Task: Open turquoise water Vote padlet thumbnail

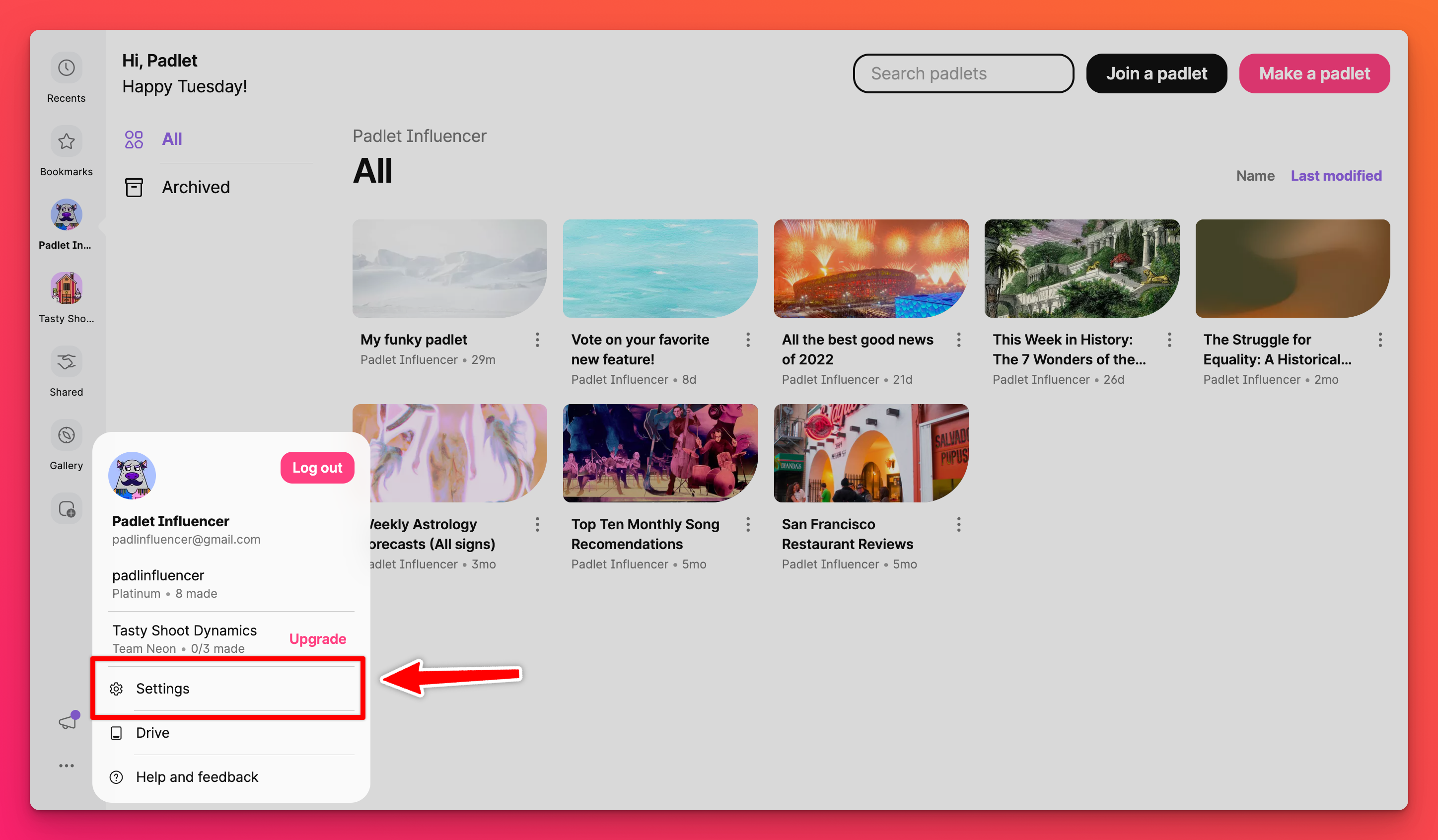Action: (x=660, y=269)
